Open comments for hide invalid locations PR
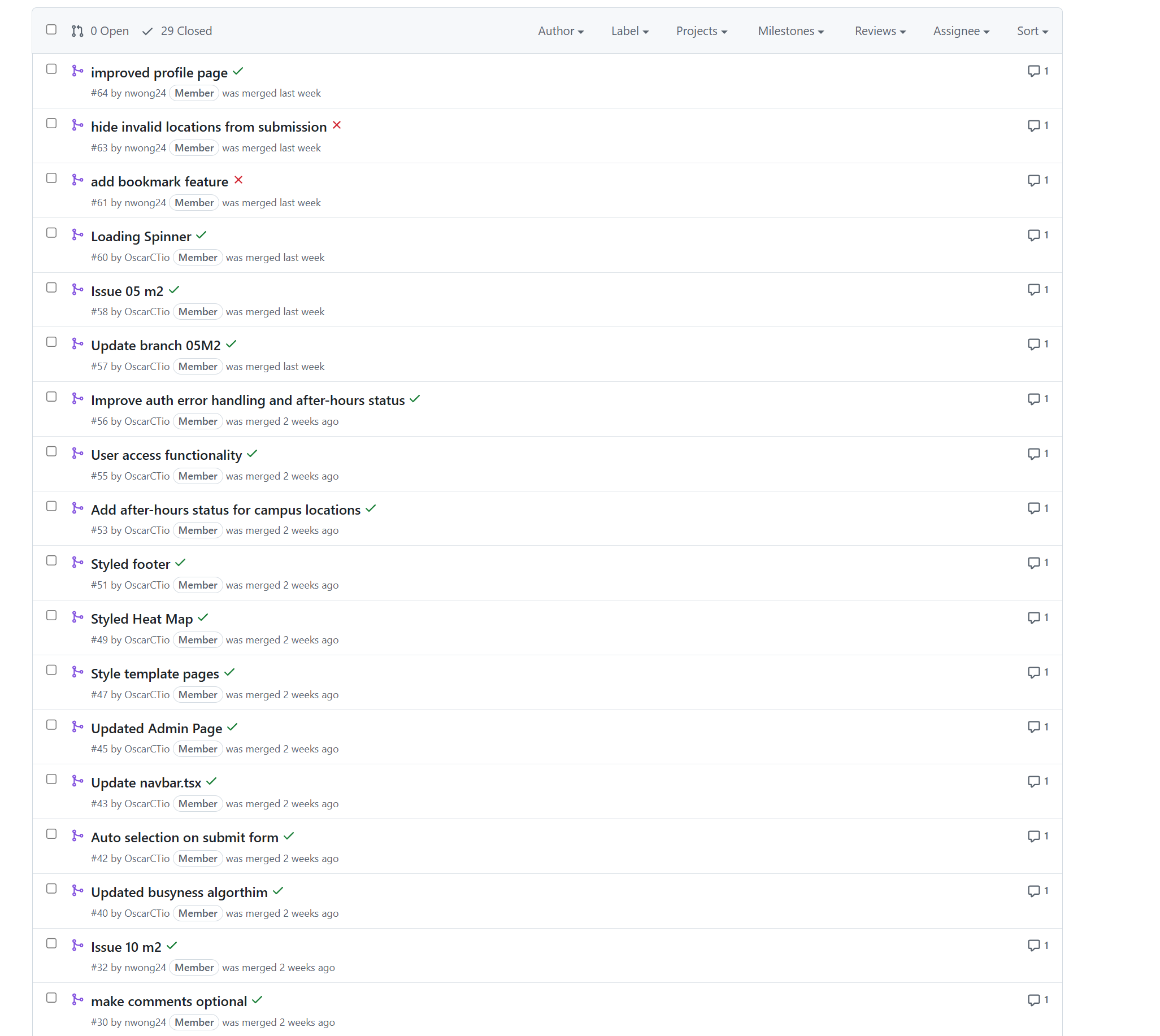Viewport: 1160px width, 1036px height. [x=1037, y=126]
